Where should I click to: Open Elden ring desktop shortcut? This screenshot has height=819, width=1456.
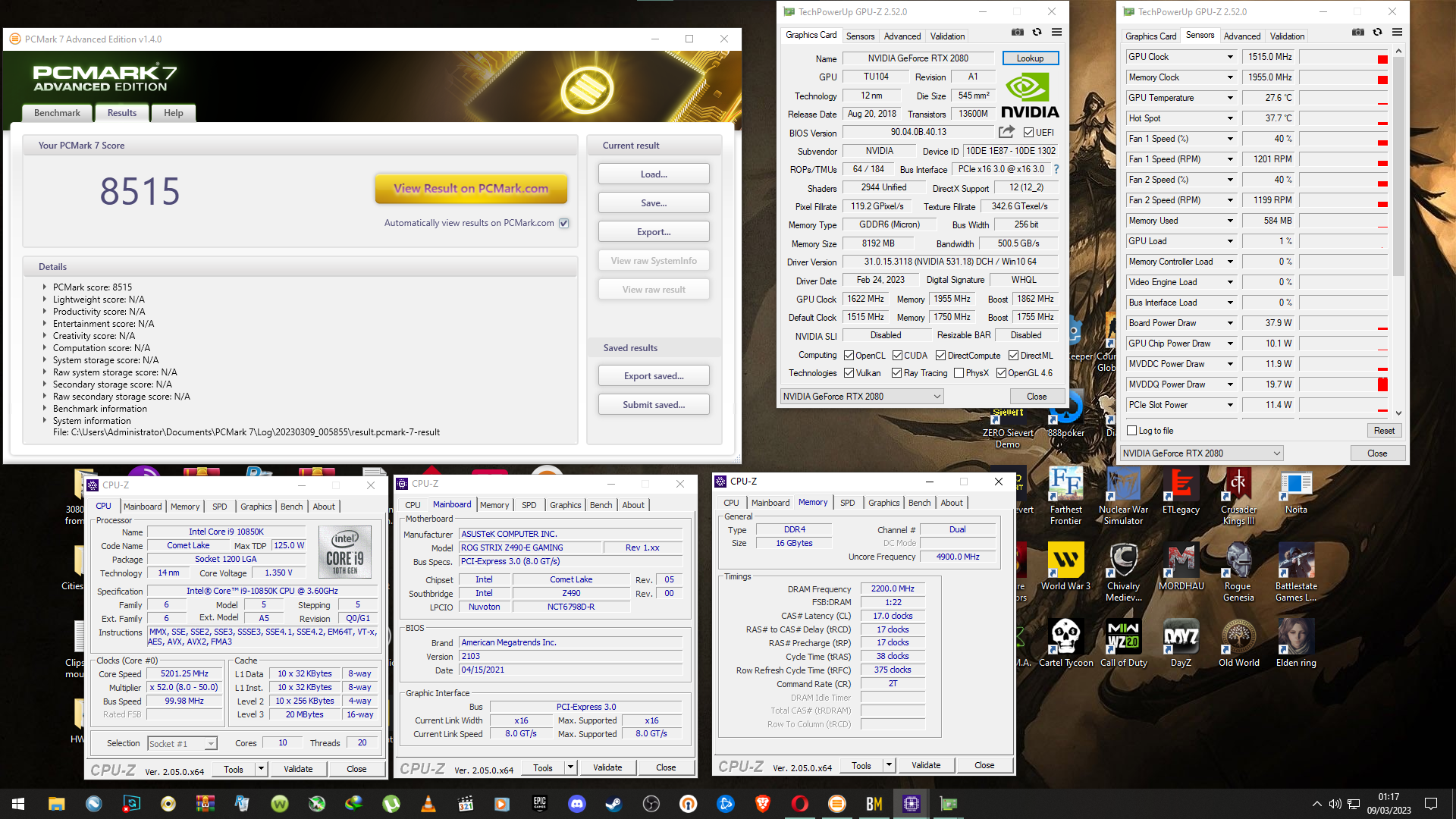[1296, 643]
